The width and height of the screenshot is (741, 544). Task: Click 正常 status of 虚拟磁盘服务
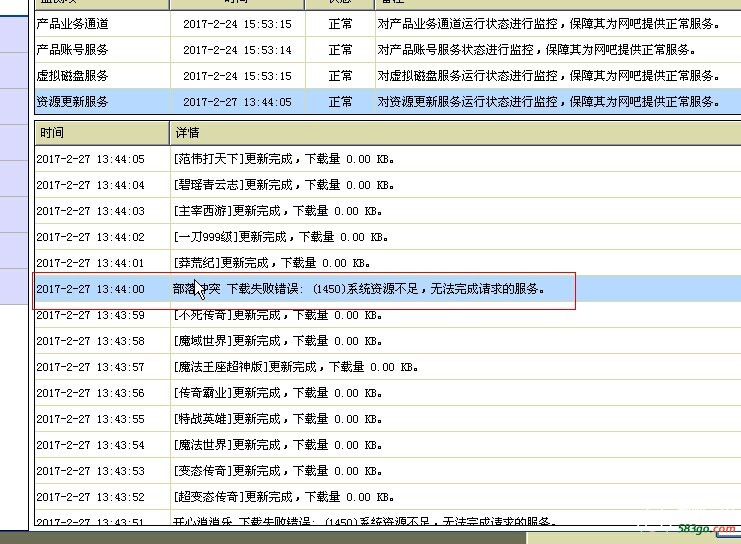[340, 76]
